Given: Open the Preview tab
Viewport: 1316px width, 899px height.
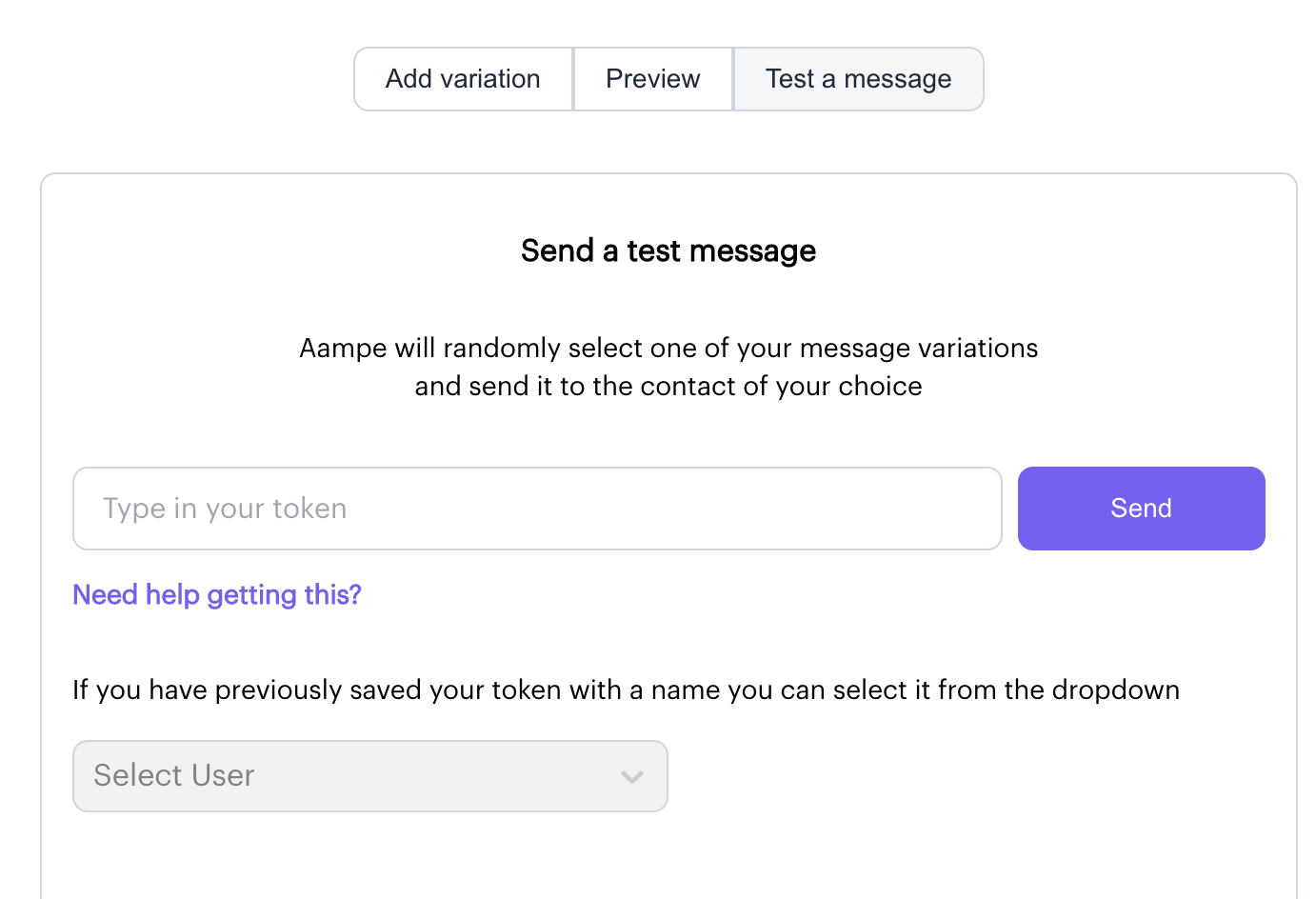Looking at the screenshot, I should click(x=653, y=79).
